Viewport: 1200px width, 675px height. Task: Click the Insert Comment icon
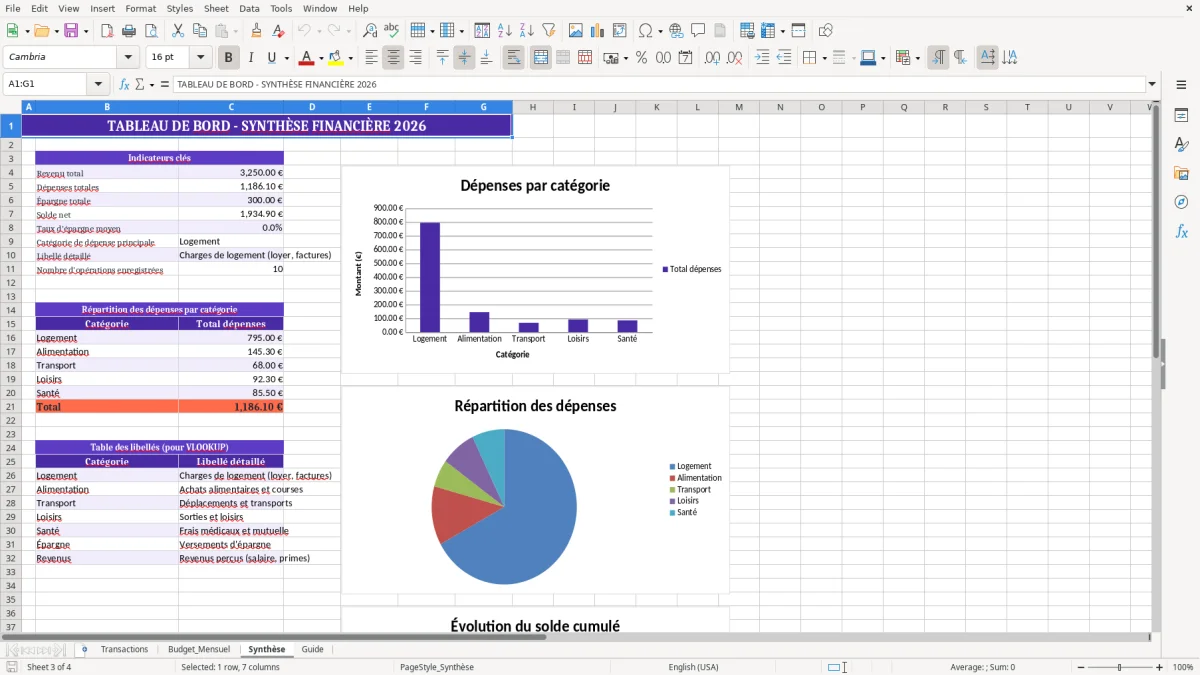(699, 31)
